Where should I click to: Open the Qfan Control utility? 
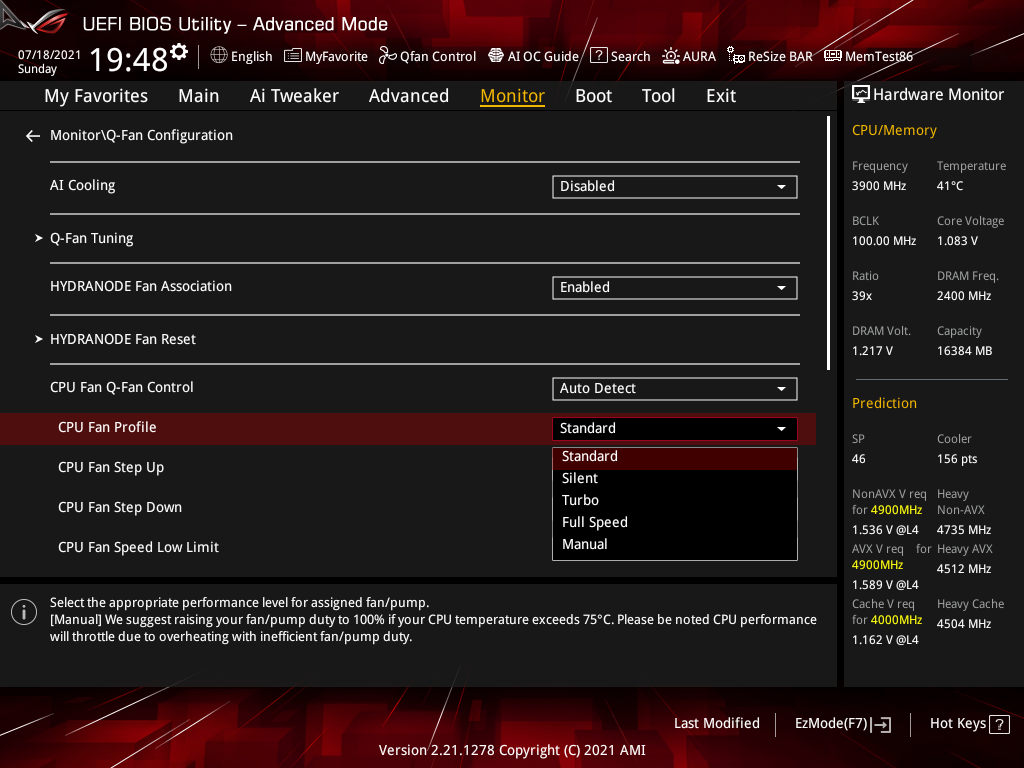[427, 56]
